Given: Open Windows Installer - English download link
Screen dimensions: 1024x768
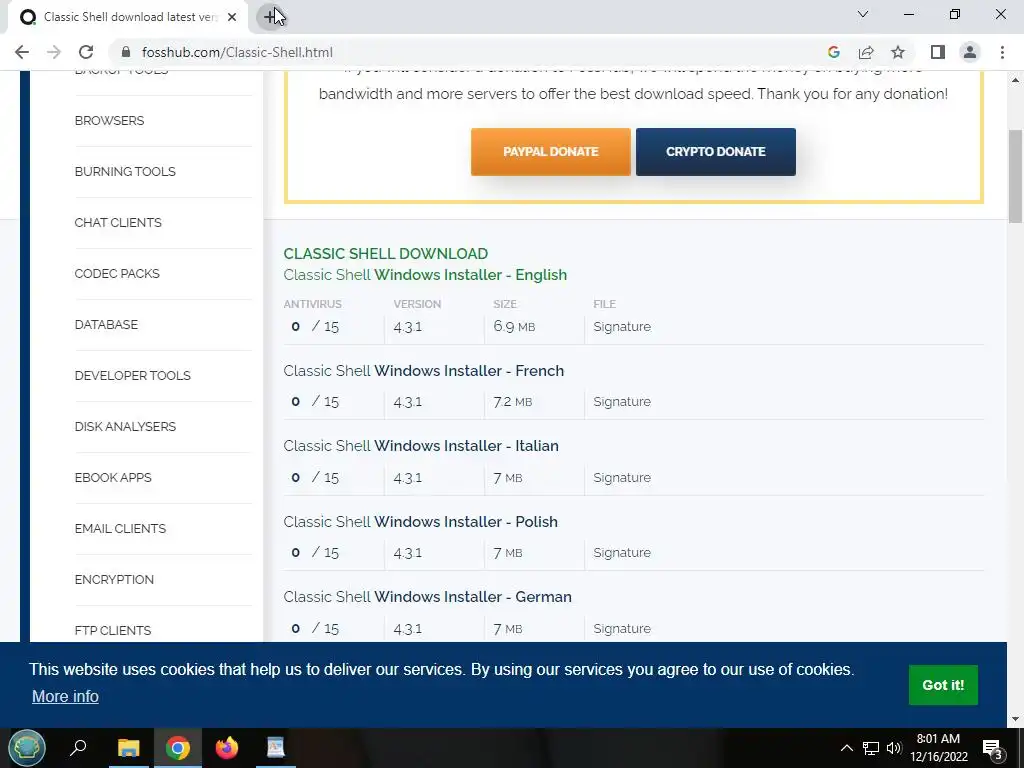Looking at the screenshot, I should tap(425, 275).
